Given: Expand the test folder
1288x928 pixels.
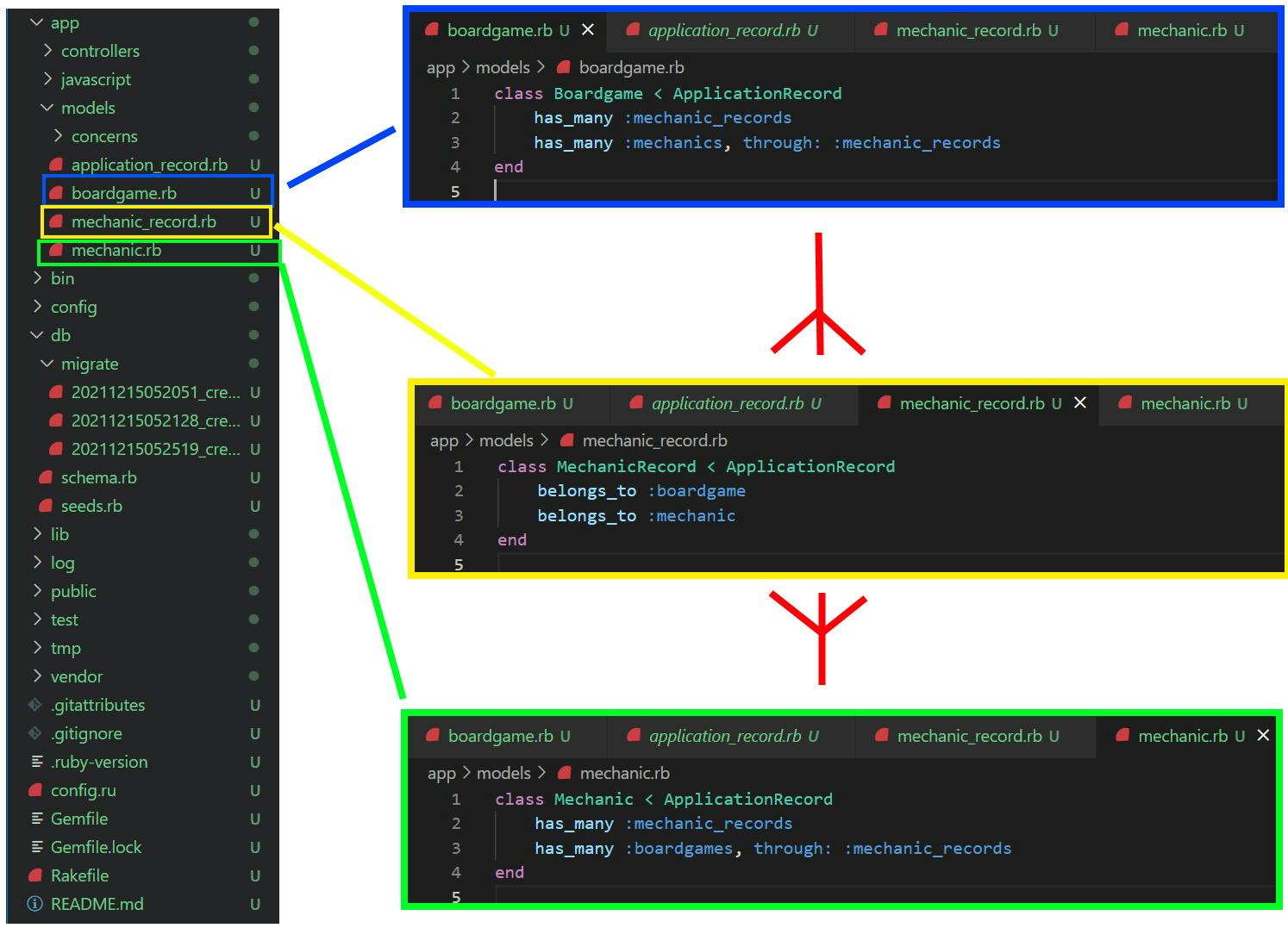Looking at the screenshot, I should [37, 620].
